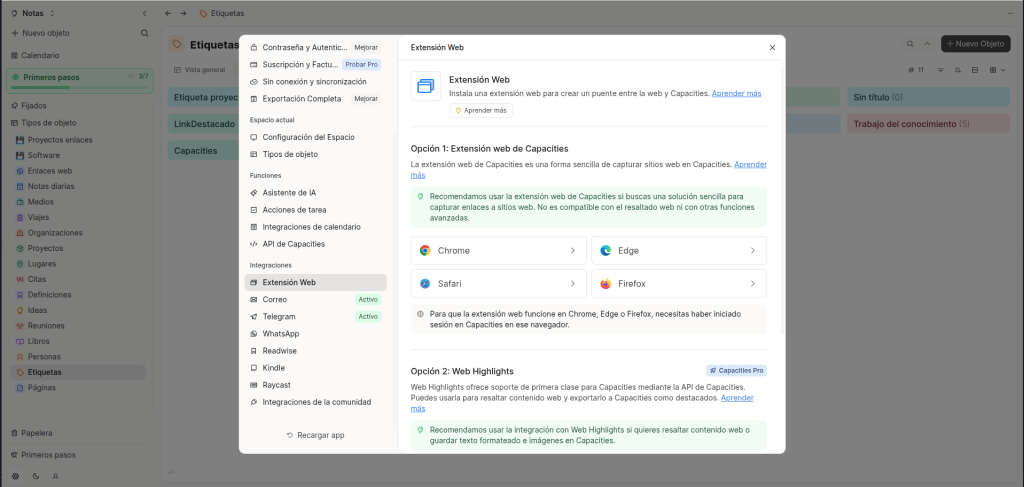The width and height of the screenshot is (1024, 487).
Task: Expand the Safari extension row chevron
Action: click(x=572, y=284)
